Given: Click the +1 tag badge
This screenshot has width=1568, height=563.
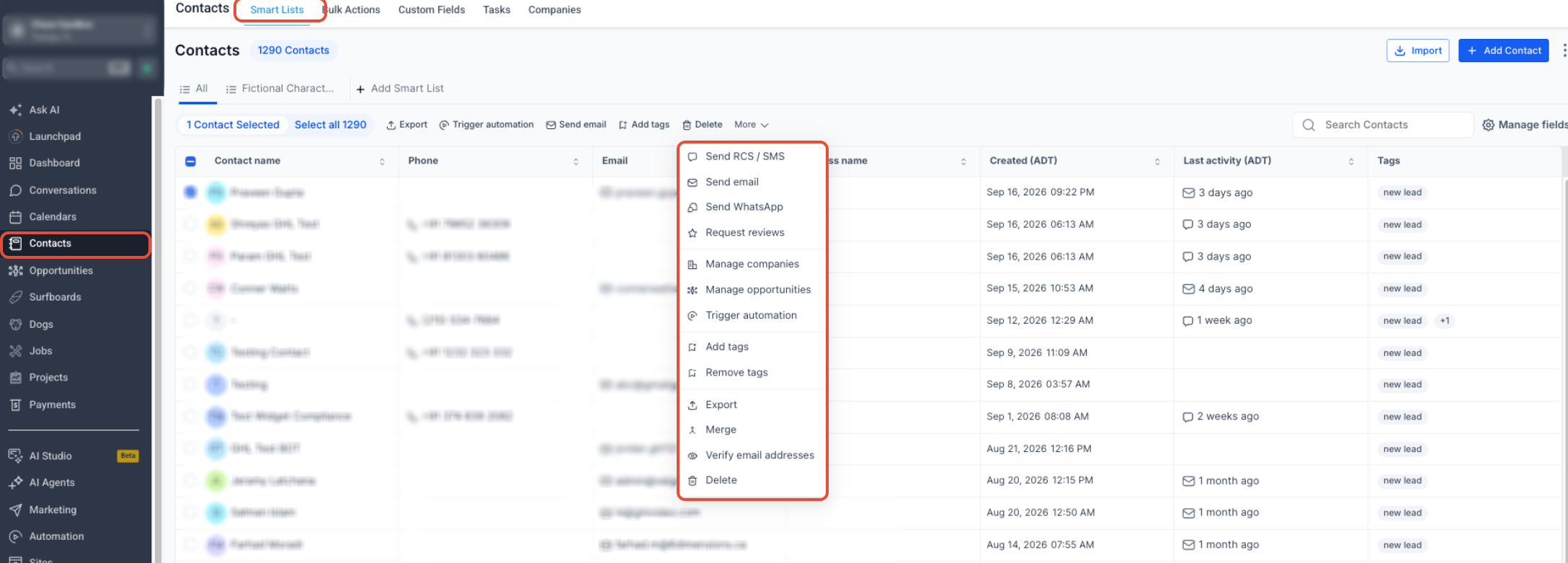Looking at the screenshot, I should (x=1445, y=321).
